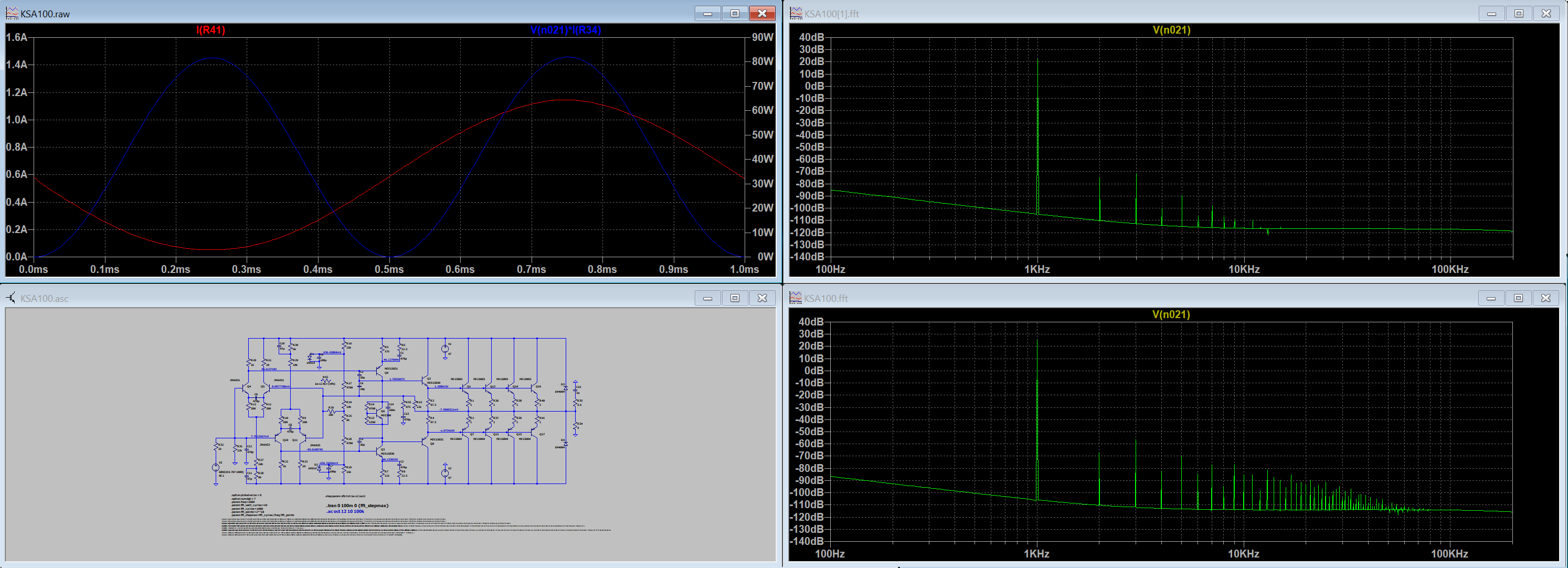Close the lower KSA100.fft window
The width and height of the screenshot is (1568, 568).
[x=1546, y=298]
